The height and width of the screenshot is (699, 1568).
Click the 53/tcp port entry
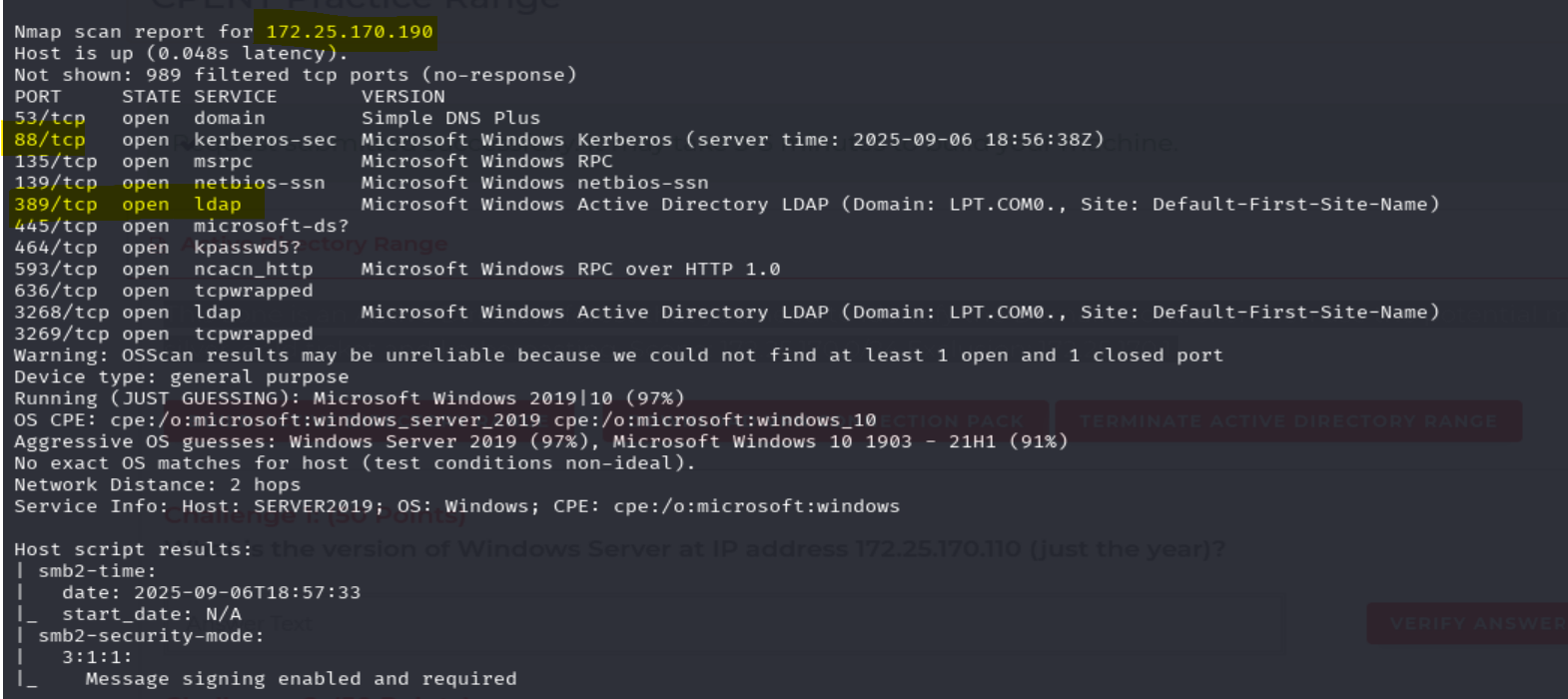click(x=49, y=118)
